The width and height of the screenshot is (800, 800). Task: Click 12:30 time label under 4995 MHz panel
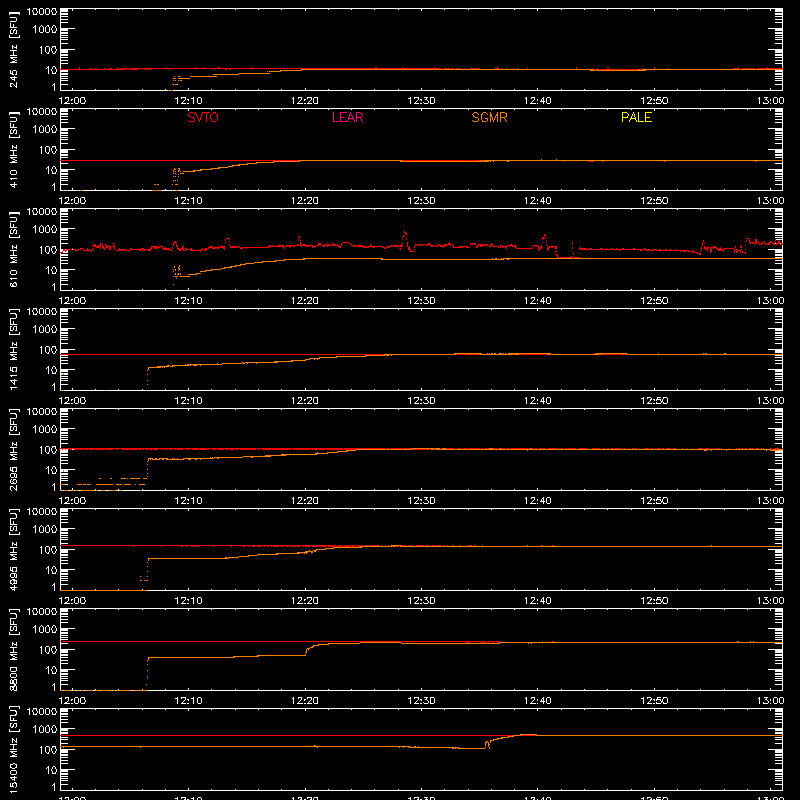tap(421, 601)
